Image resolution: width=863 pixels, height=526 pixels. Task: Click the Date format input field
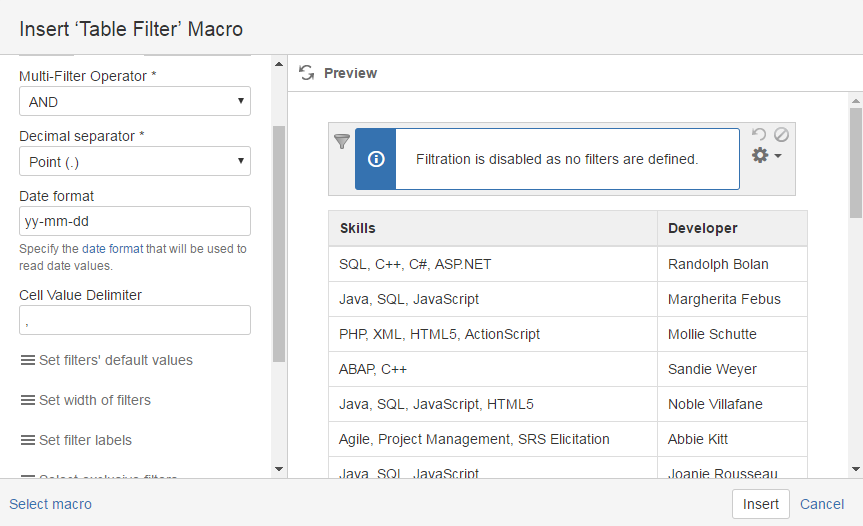(134, 221)
